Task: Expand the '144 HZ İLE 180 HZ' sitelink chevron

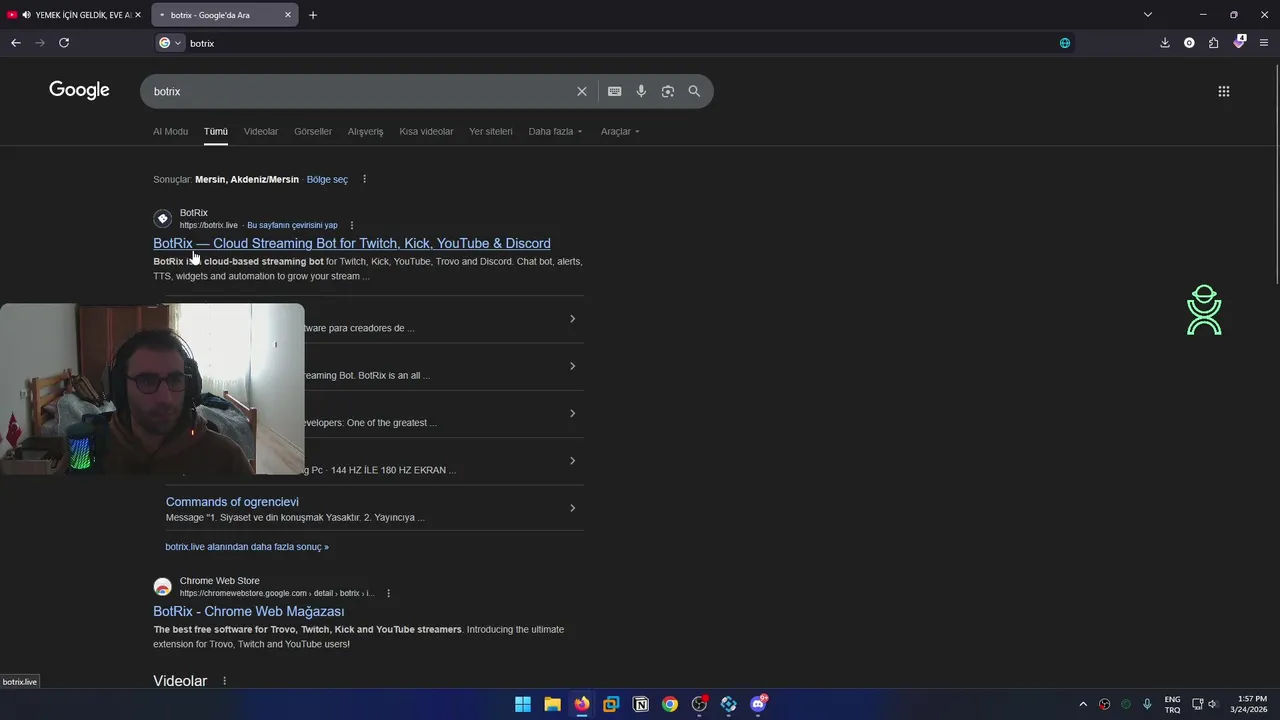Action: tap(572, 461)
